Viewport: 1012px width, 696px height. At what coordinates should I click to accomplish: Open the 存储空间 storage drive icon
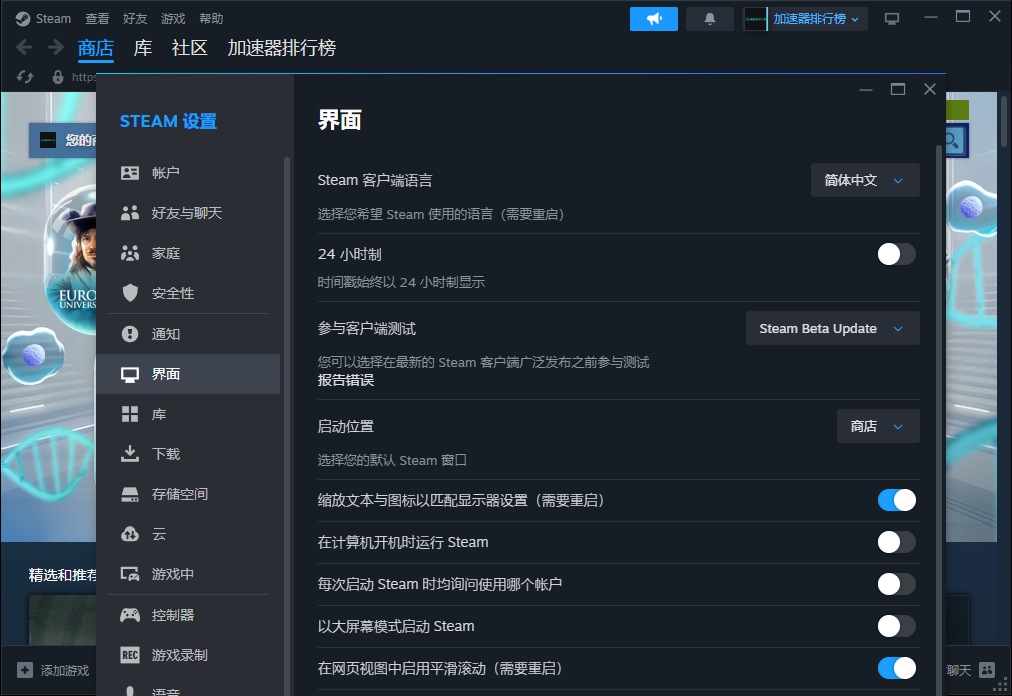[130, 495]
